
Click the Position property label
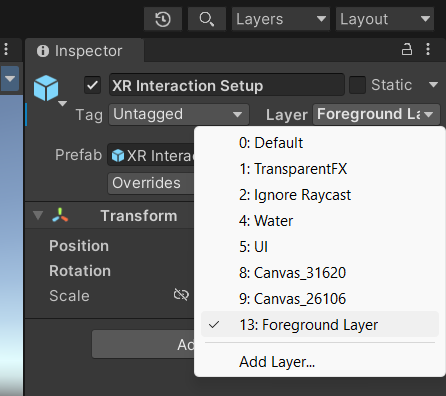tap(79, 246)
